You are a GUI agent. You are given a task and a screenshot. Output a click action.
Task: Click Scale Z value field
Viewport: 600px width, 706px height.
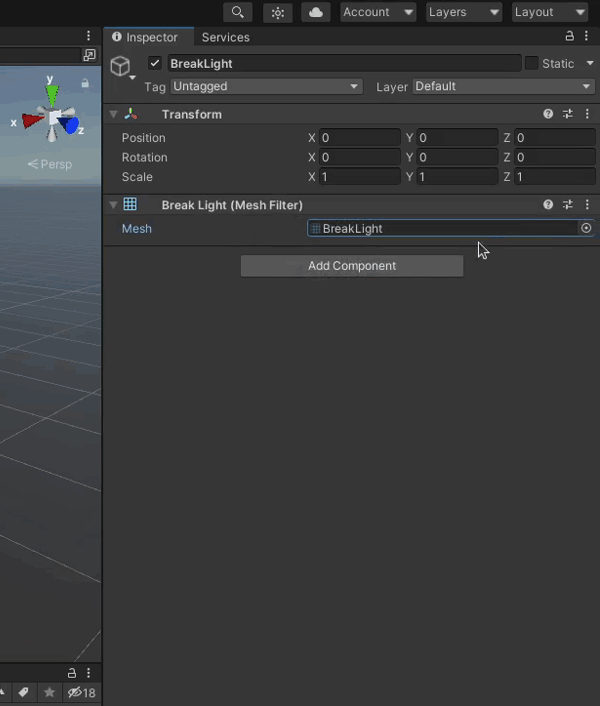click(555, 176)
